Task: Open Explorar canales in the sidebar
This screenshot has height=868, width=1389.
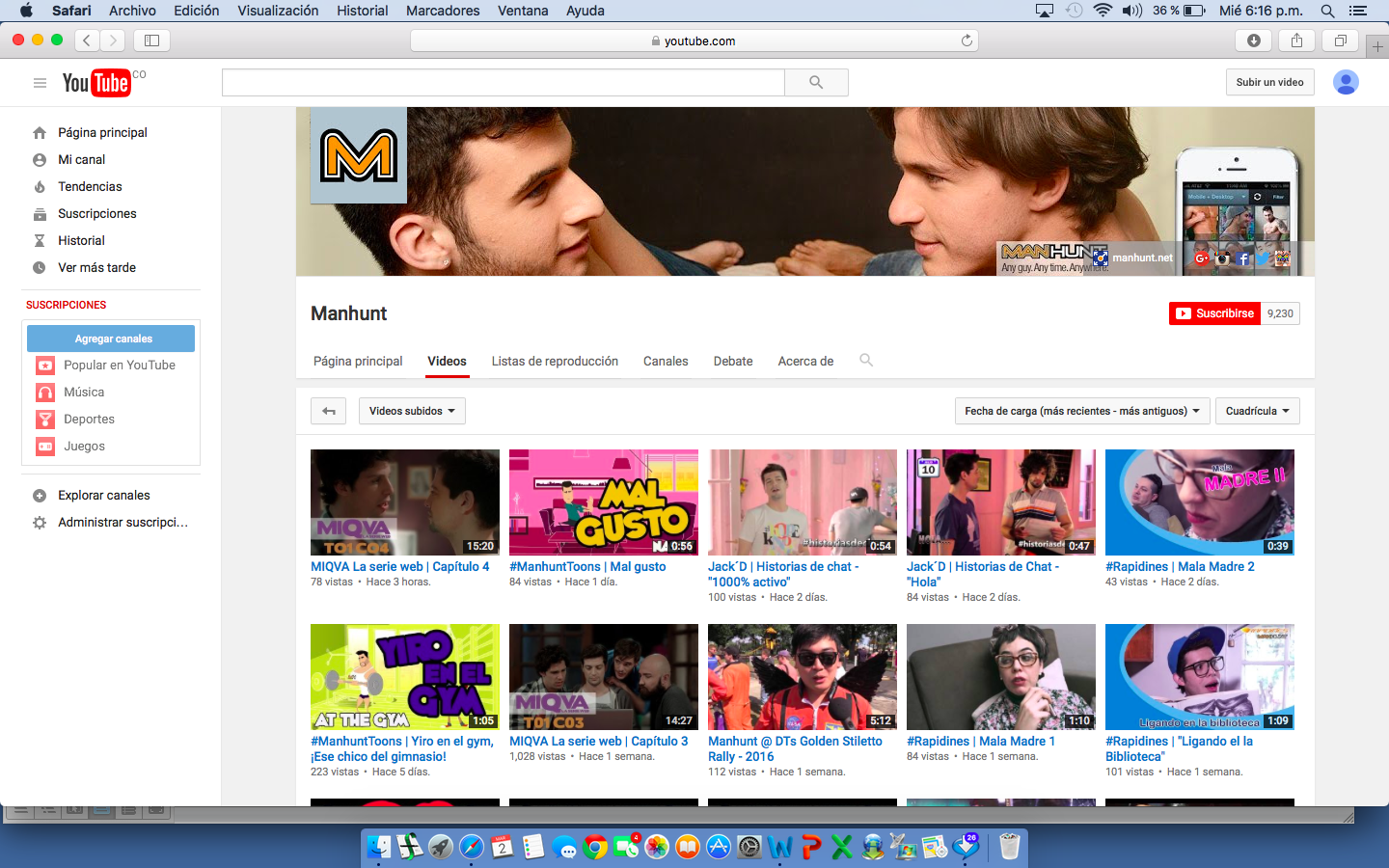Action: pyautogui.click(x=104, y=495)
